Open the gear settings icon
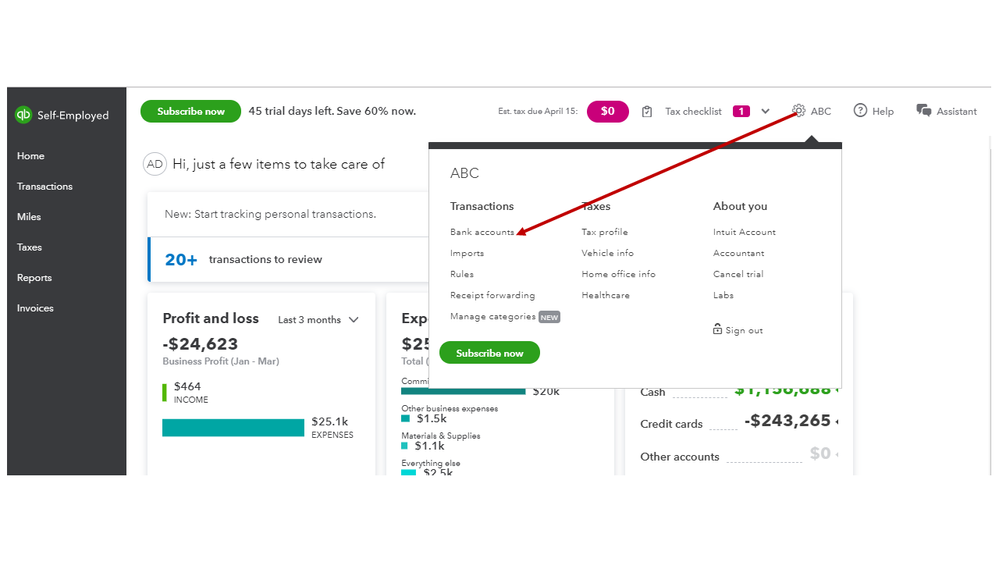Screen dimensions: 999x562 tap(798, 111)
